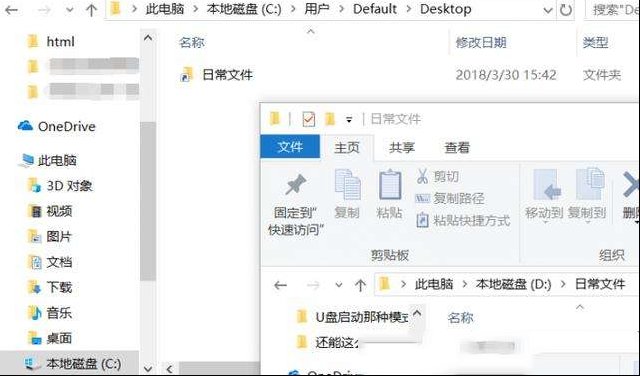640x376 pixels.
Task: Open recent locations dropdown in front window
Action: (339, 285)
